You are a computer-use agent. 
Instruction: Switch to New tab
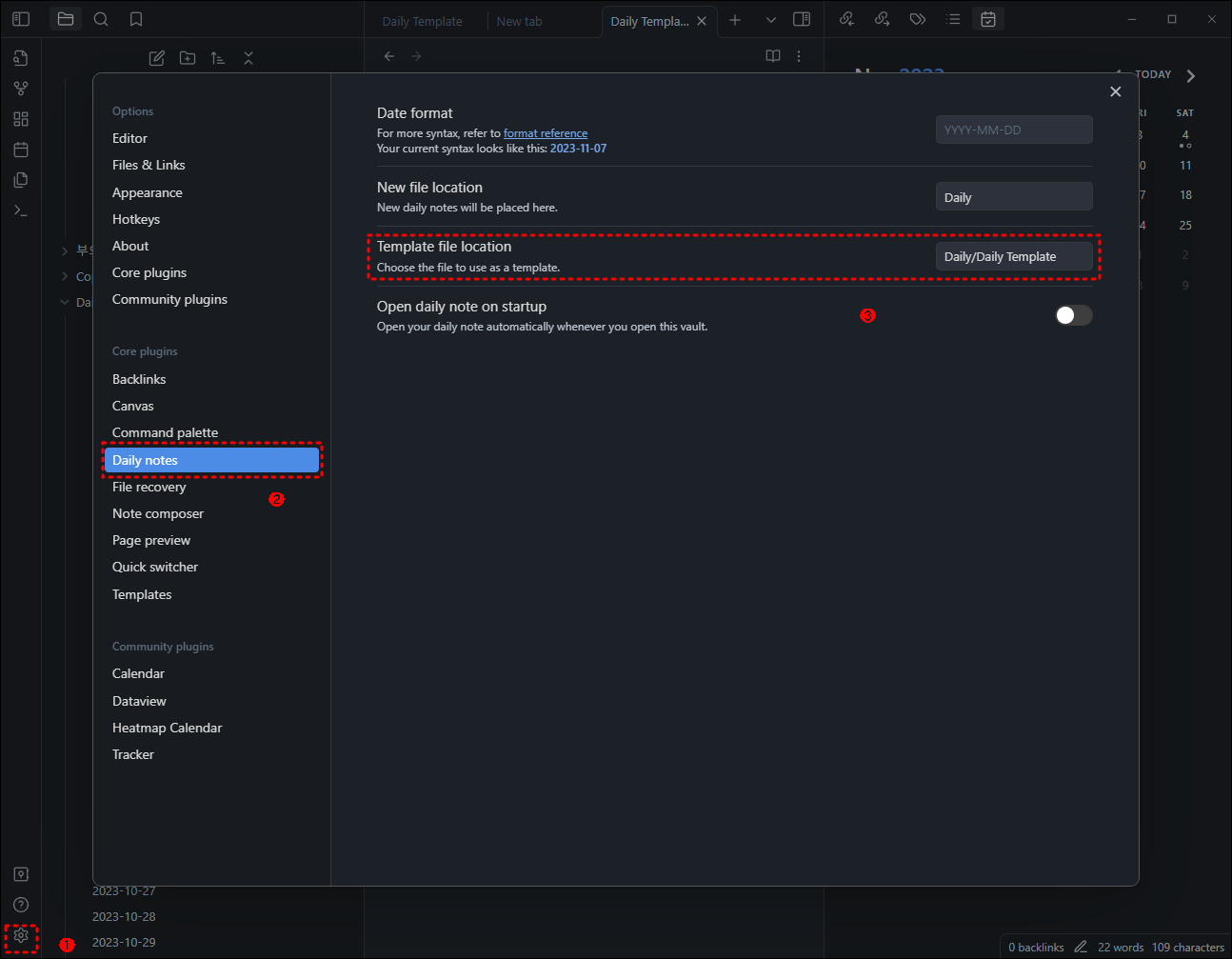519,21
